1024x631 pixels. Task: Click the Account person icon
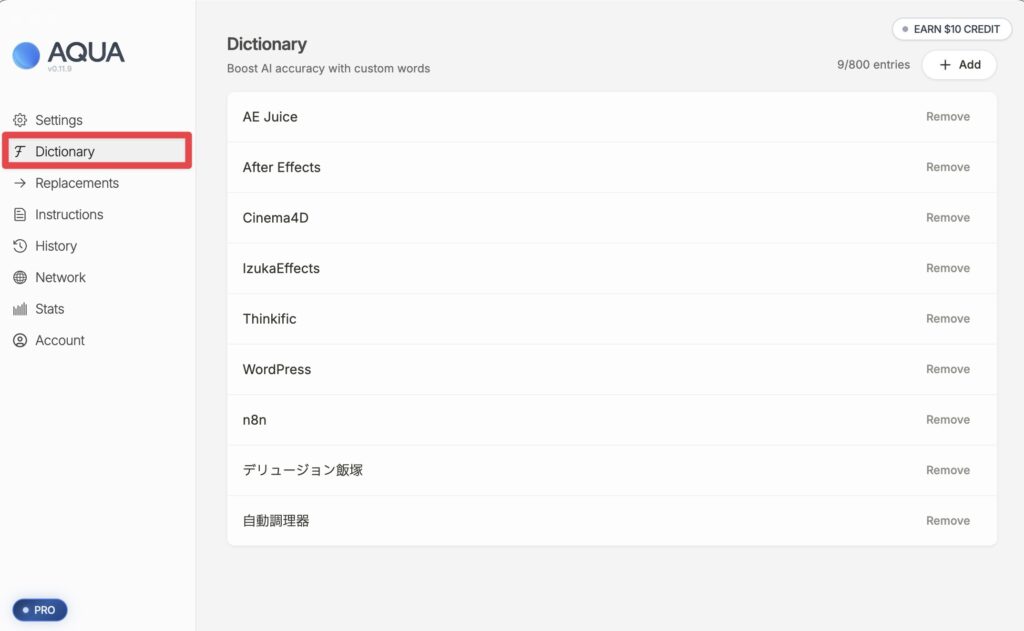click(20, 341)
